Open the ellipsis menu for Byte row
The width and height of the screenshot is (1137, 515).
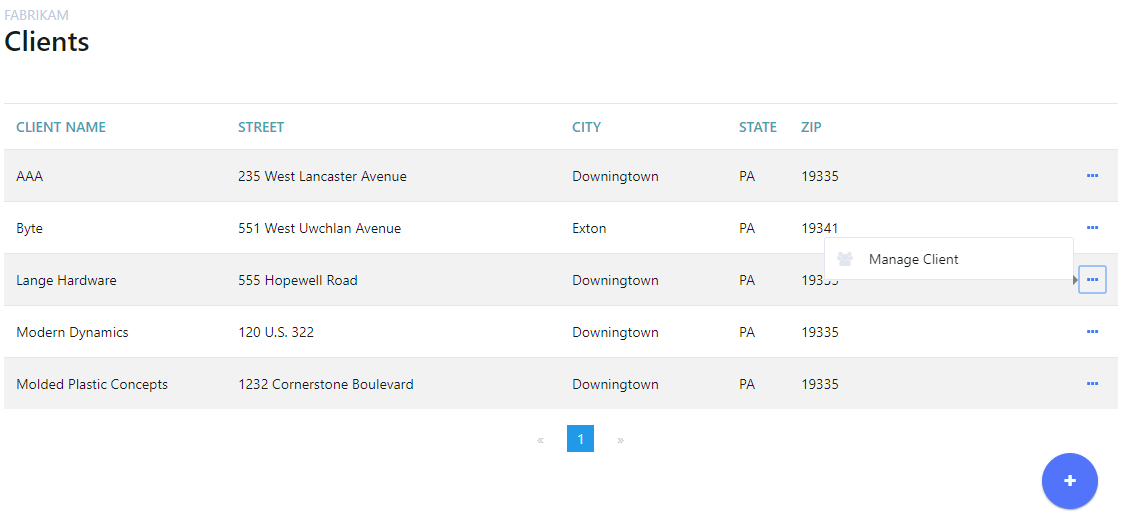tap(1092, 228)
